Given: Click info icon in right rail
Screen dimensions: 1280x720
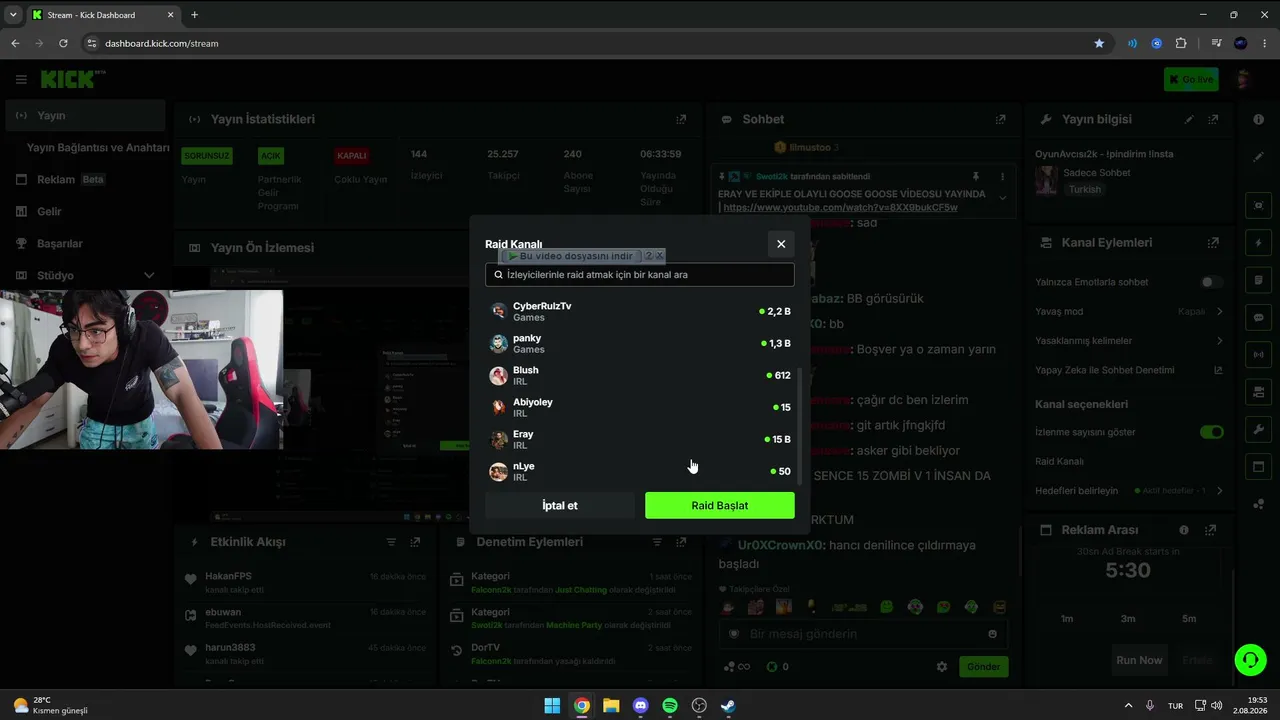Looking at the screenshot, I should (1258, 119).
